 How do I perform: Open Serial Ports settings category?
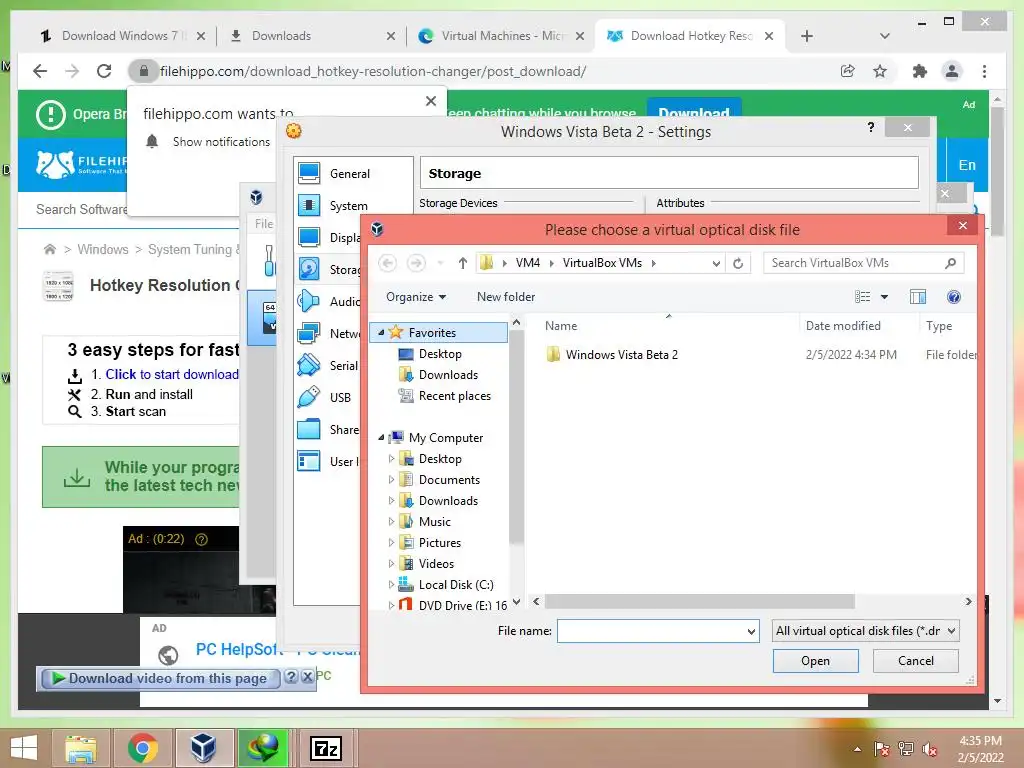[x=328, y=366]
